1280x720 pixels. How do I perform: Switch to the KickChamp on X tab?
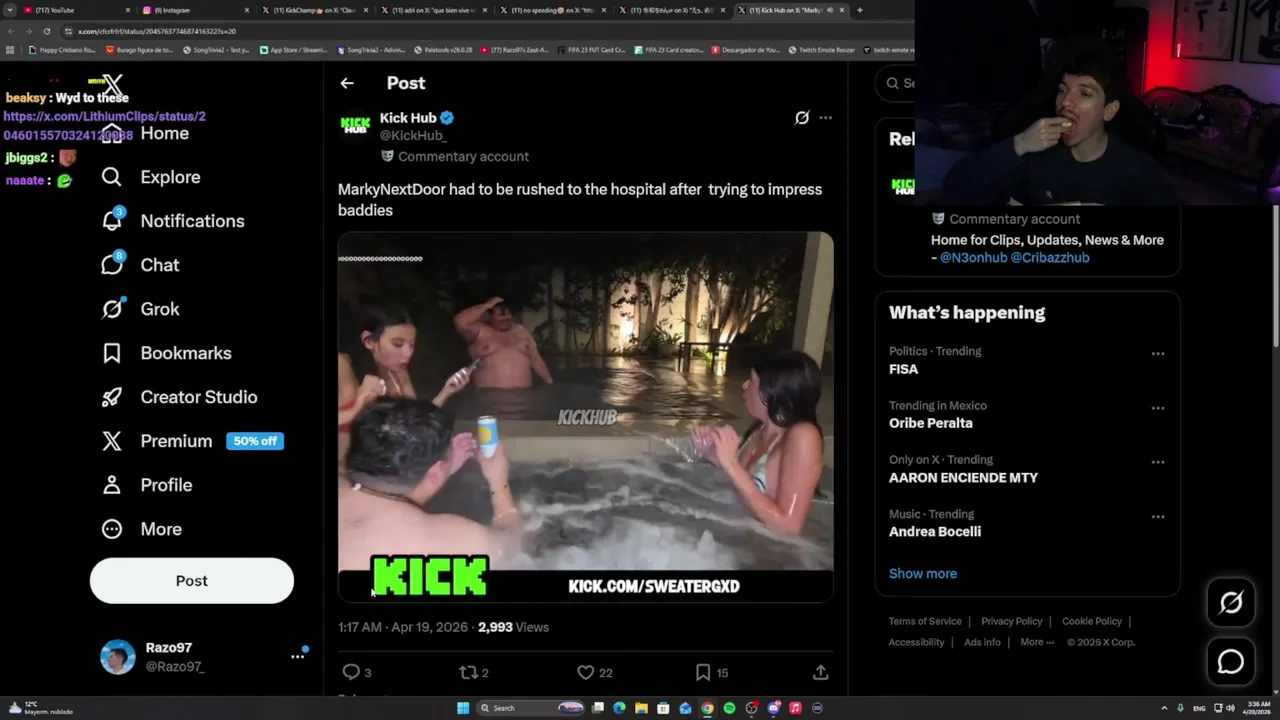[313, 10]
